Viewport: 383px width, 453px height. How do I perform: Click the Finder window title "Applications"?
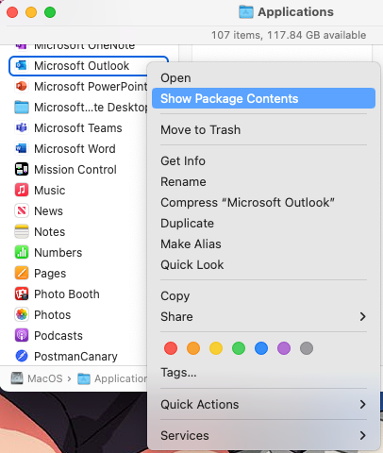(296, 12)
